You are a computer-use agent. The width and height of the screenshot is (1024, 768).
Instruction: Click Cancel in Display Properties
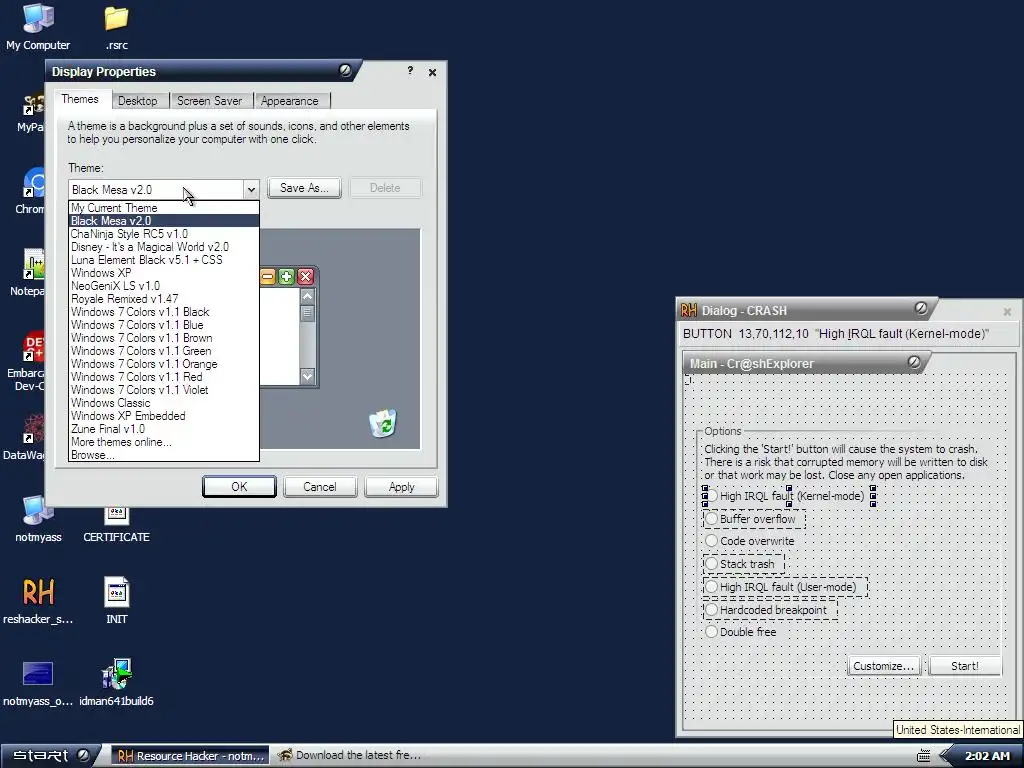point(319,487)
